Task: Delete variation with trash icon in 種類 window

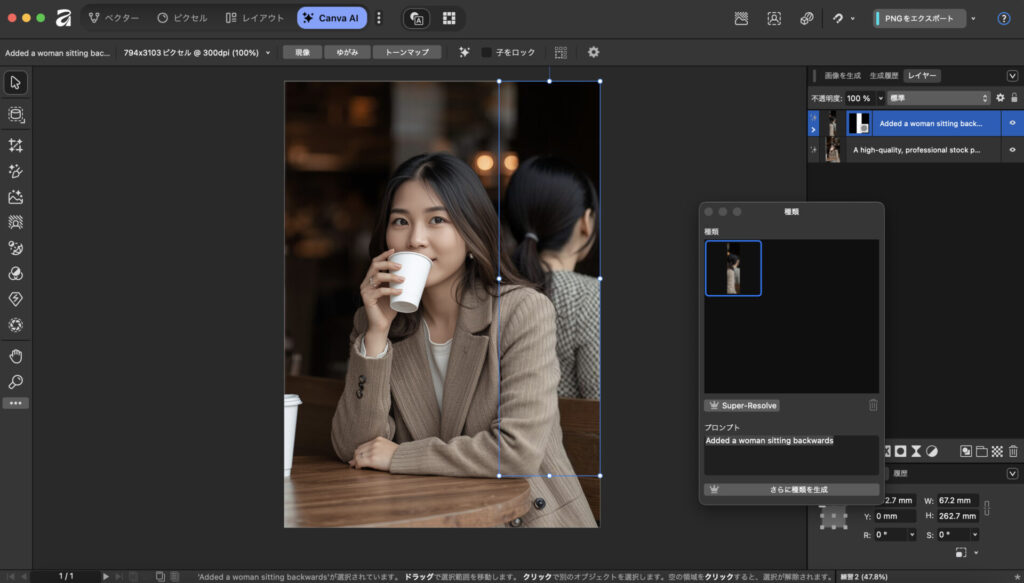Action: click(872, 405)
